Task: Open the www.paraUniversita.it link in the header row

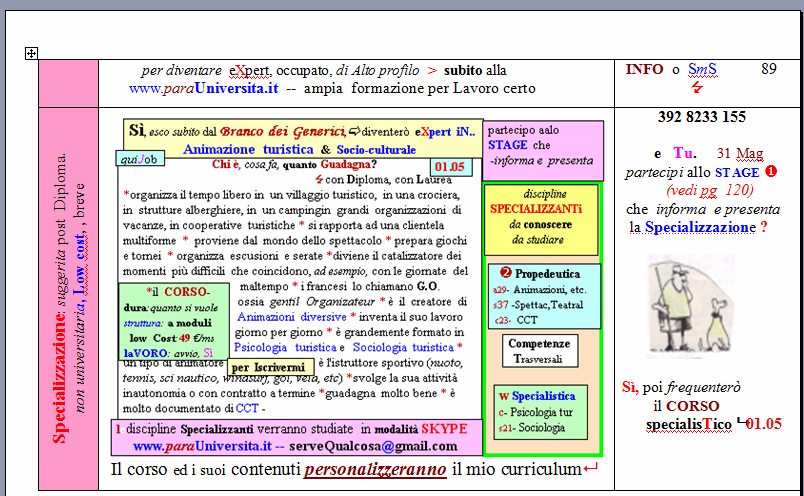Action: [x=203, y=88]
